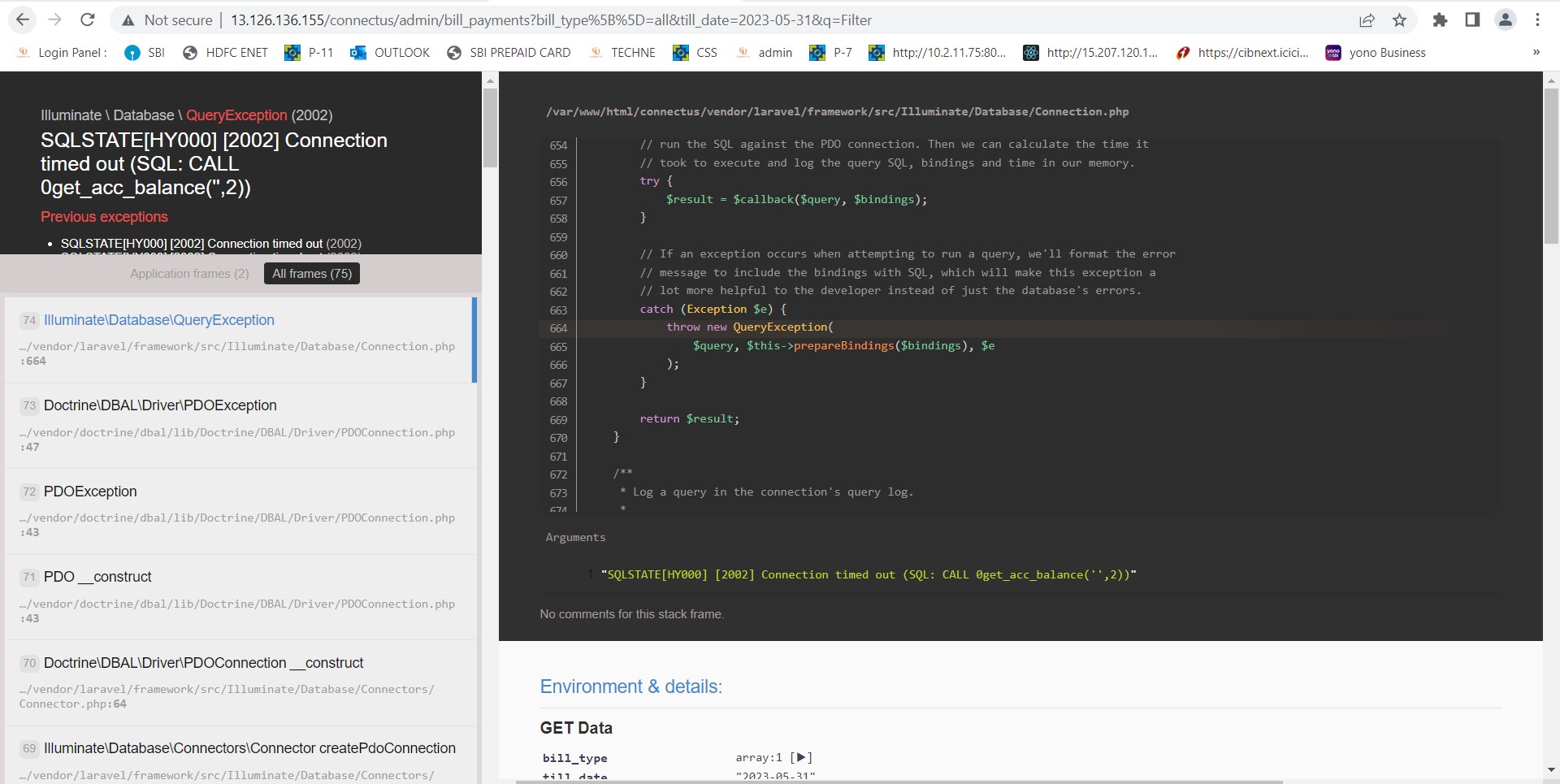Open the HDFC ENET bookmark
The image size is (1560, 784).
point(225,53)
